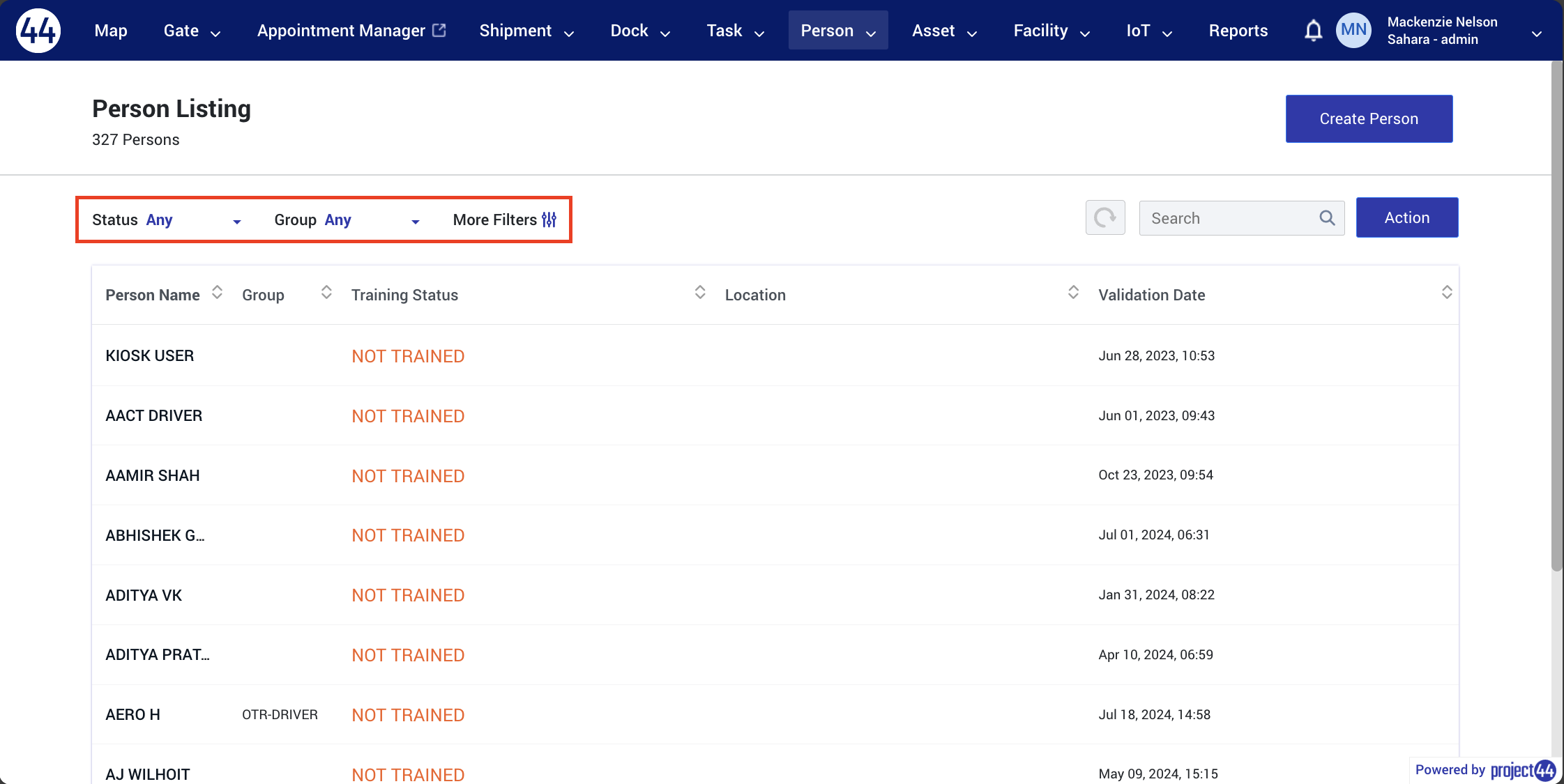Select the ABHISHEK G... person

[155, 535]
